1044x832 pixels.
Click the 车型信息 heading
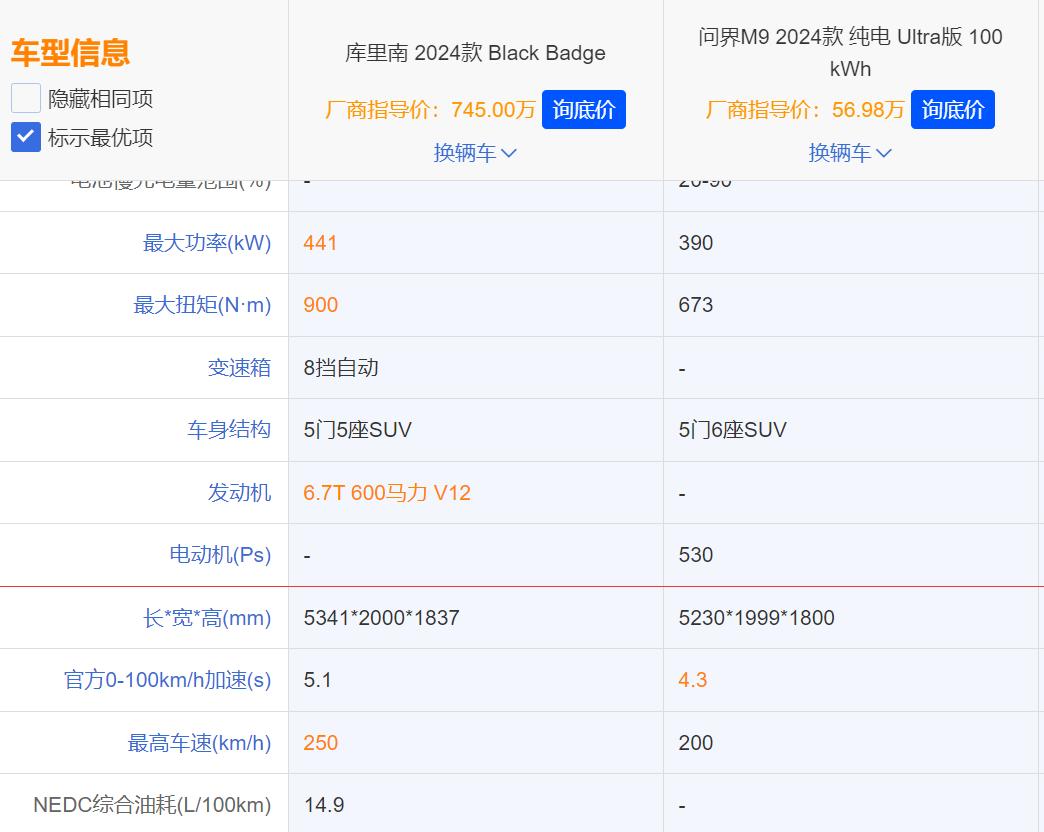[70, 53]
